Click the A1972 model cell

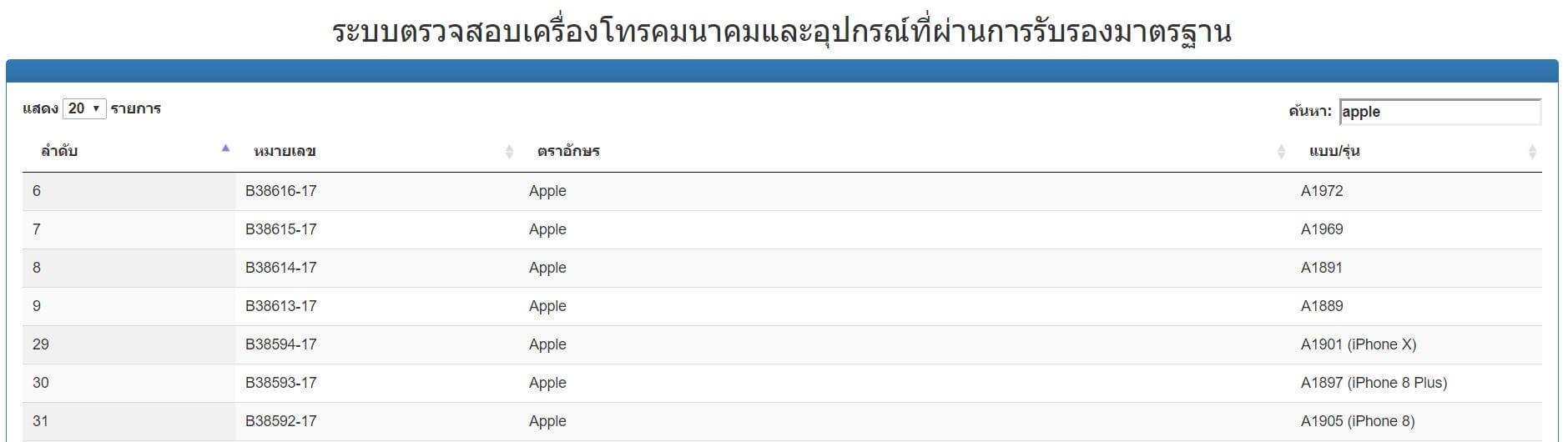(1322, 191)
